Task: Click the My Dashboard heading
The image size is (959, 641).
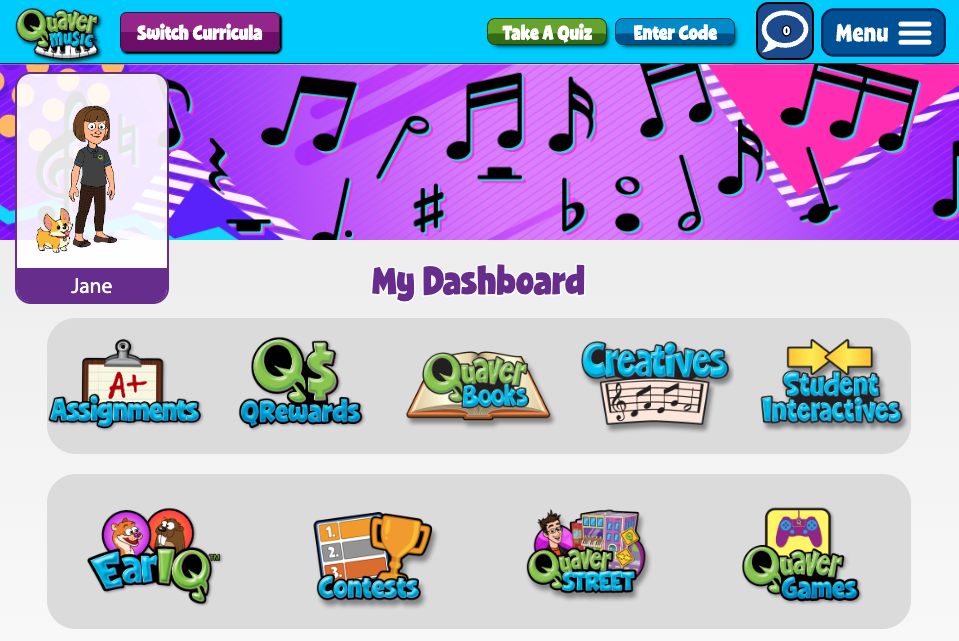Action: (x=478, y=281)
